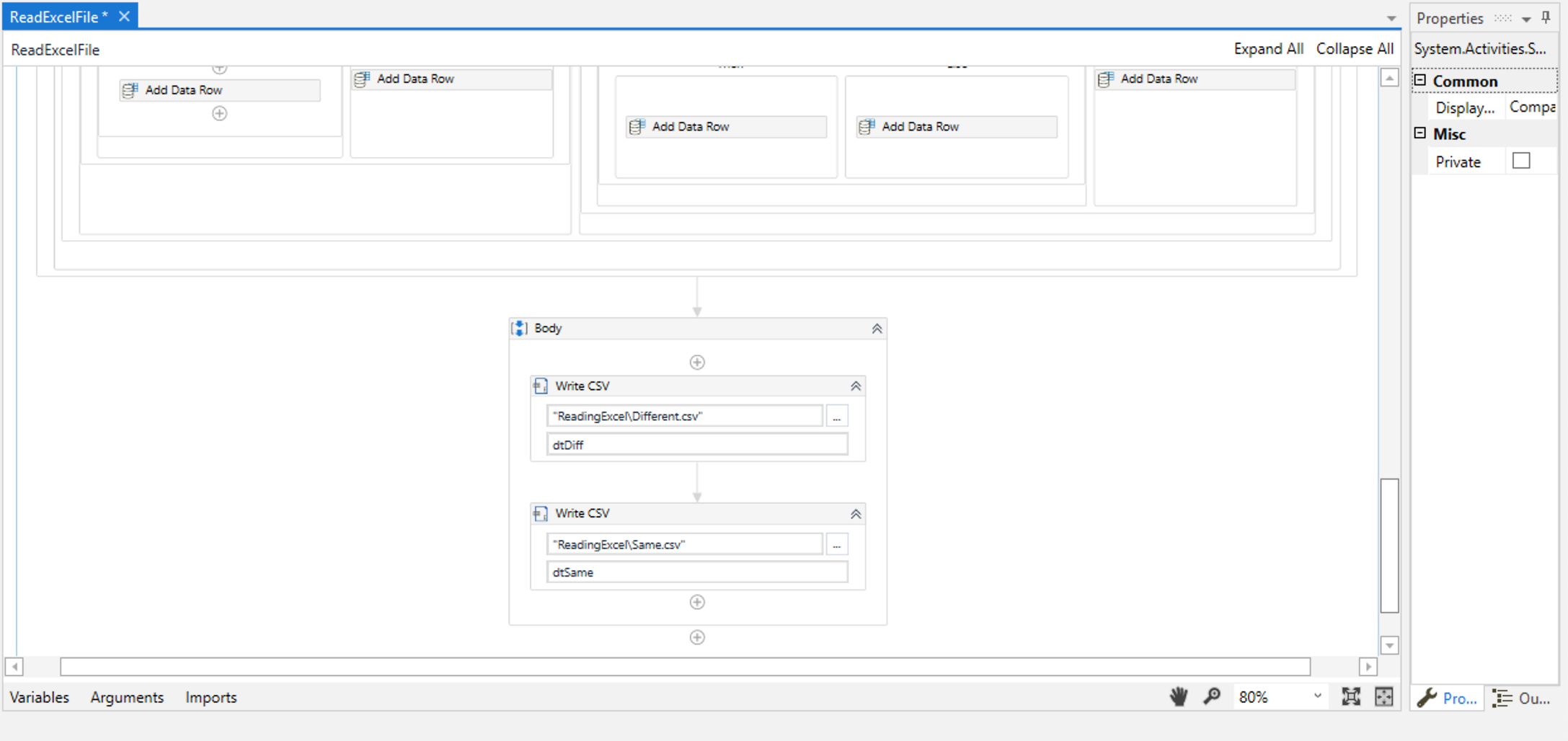The image size is (1568, 741).
Task: Click the zoom magnifier icon
Action: pyautogui.click(x=1212, y=697)
